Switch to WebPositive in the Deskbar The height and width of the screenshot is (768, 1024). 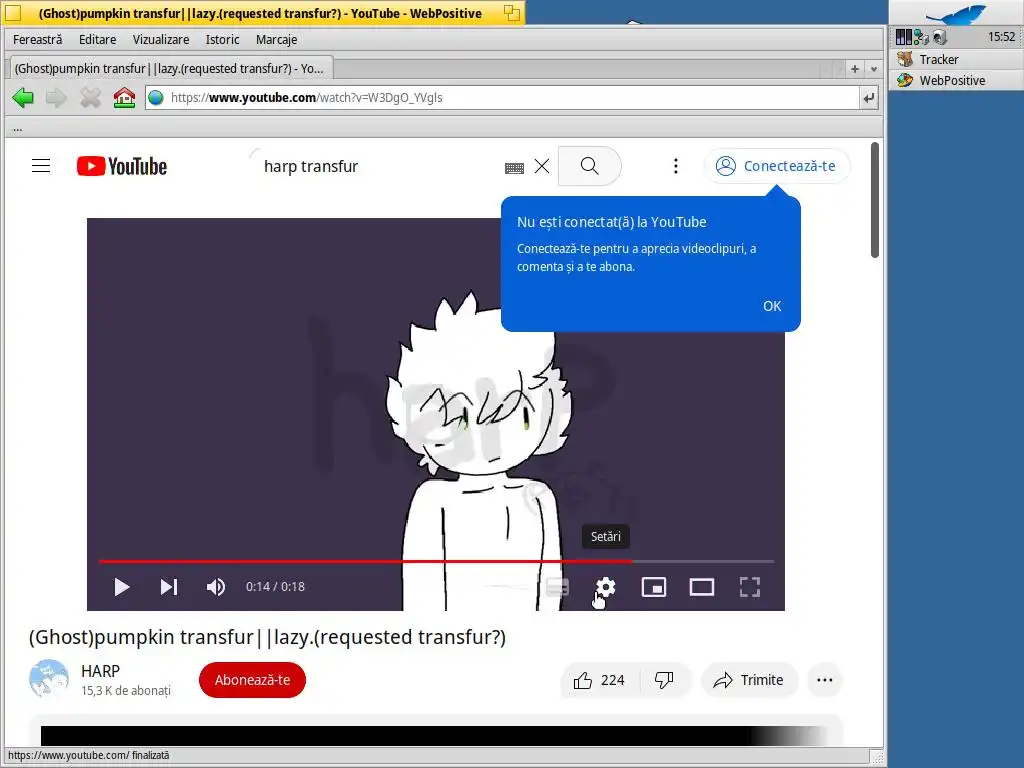[956, 80]
